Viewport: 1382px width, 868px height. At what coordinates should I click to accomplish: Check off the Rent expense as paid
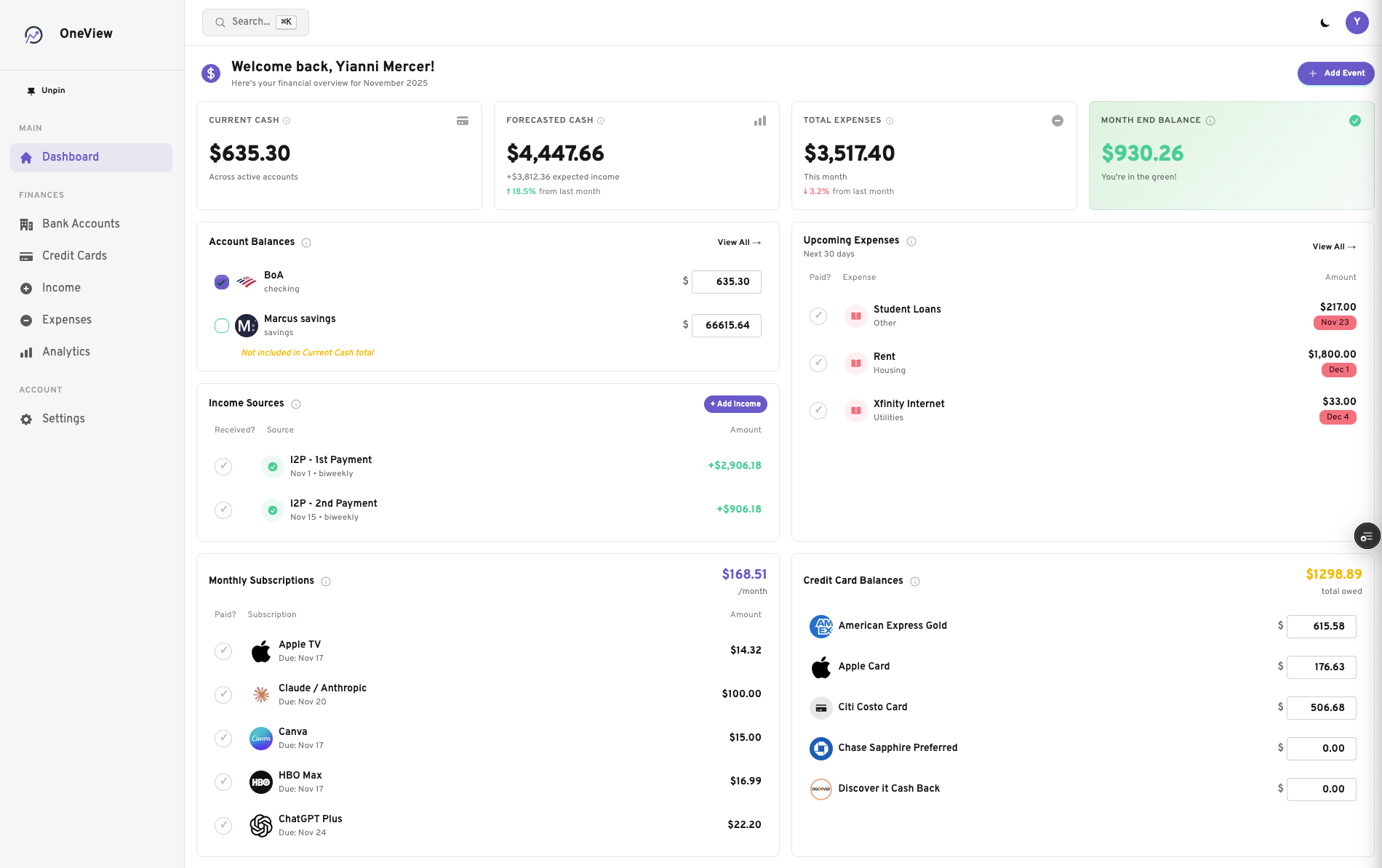coord(819,363)
